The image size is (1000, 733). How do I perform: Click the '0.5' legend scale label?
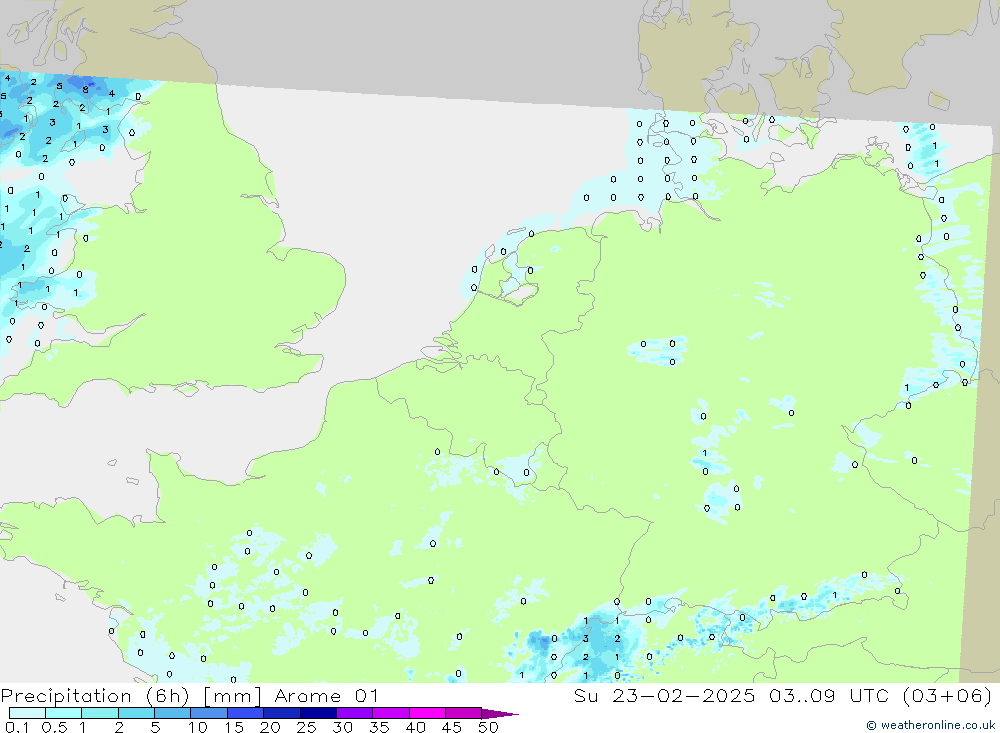55,727
